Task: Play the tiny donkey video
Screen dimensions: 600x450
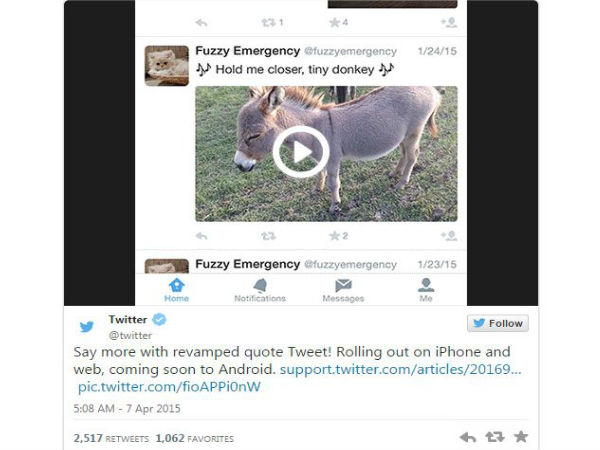Action: tap(301, 152)
